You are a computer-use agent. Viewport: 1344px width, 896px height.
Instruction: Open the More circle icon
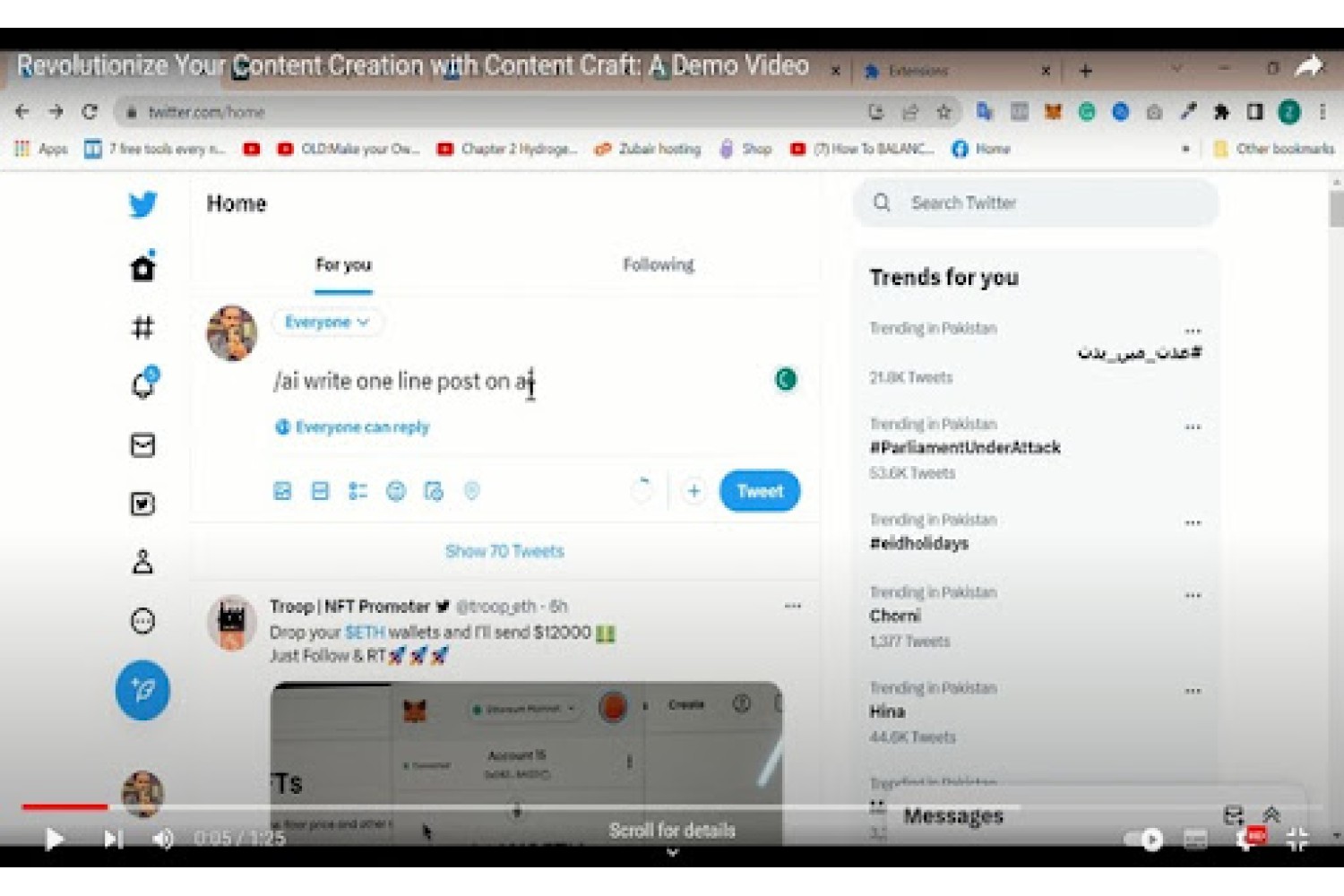(x=142, y=621)
